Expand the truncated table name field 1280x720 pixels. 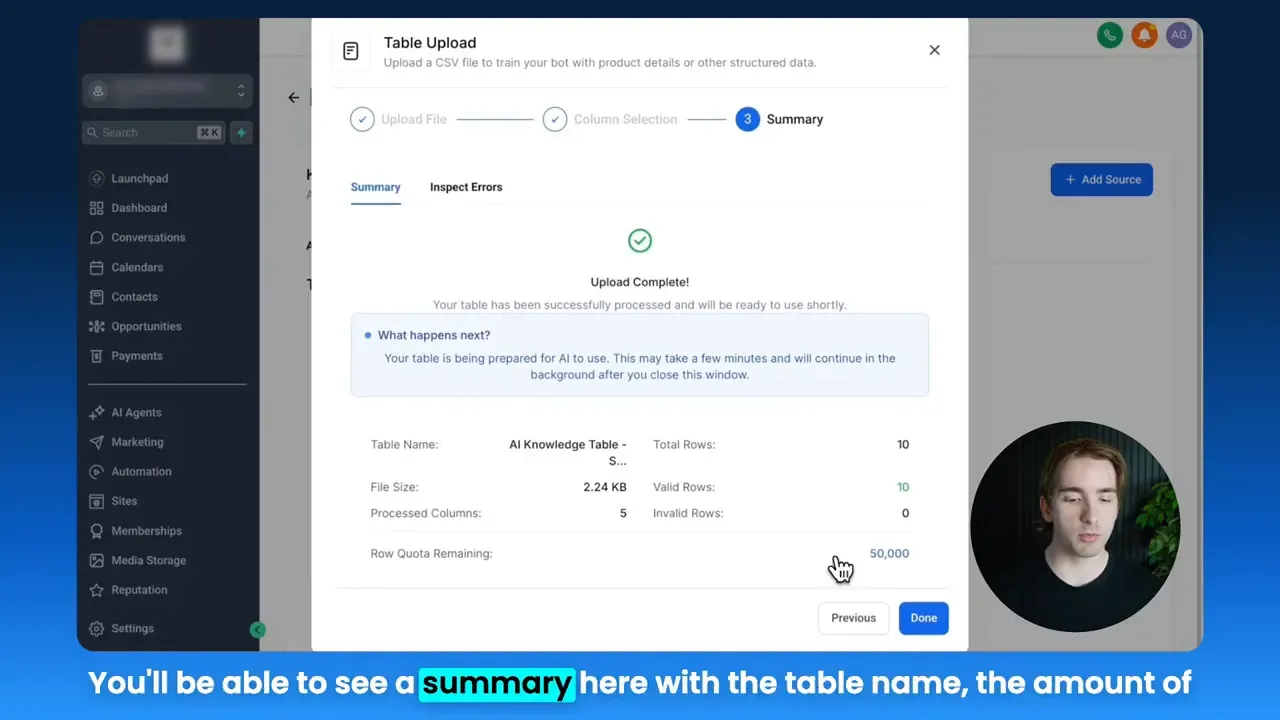pyautogui.click(x=568, y=452)
